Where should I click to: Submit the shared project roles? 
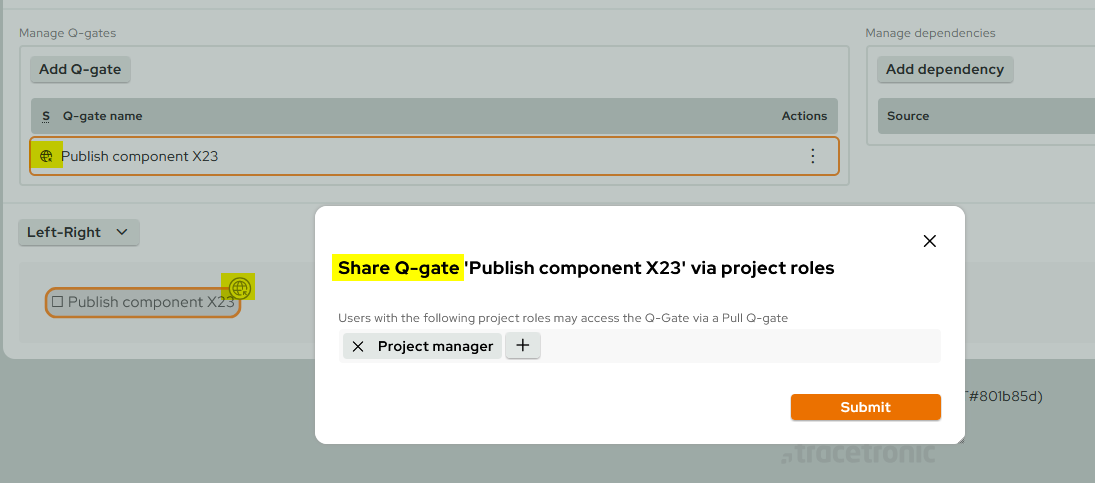pos(865,407)
